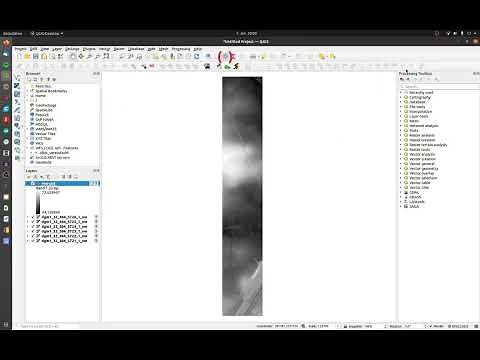Image resolution: width=480 pixels, height=360 pixels.
Task: Open the Layer menu
Action: [57, 49]
